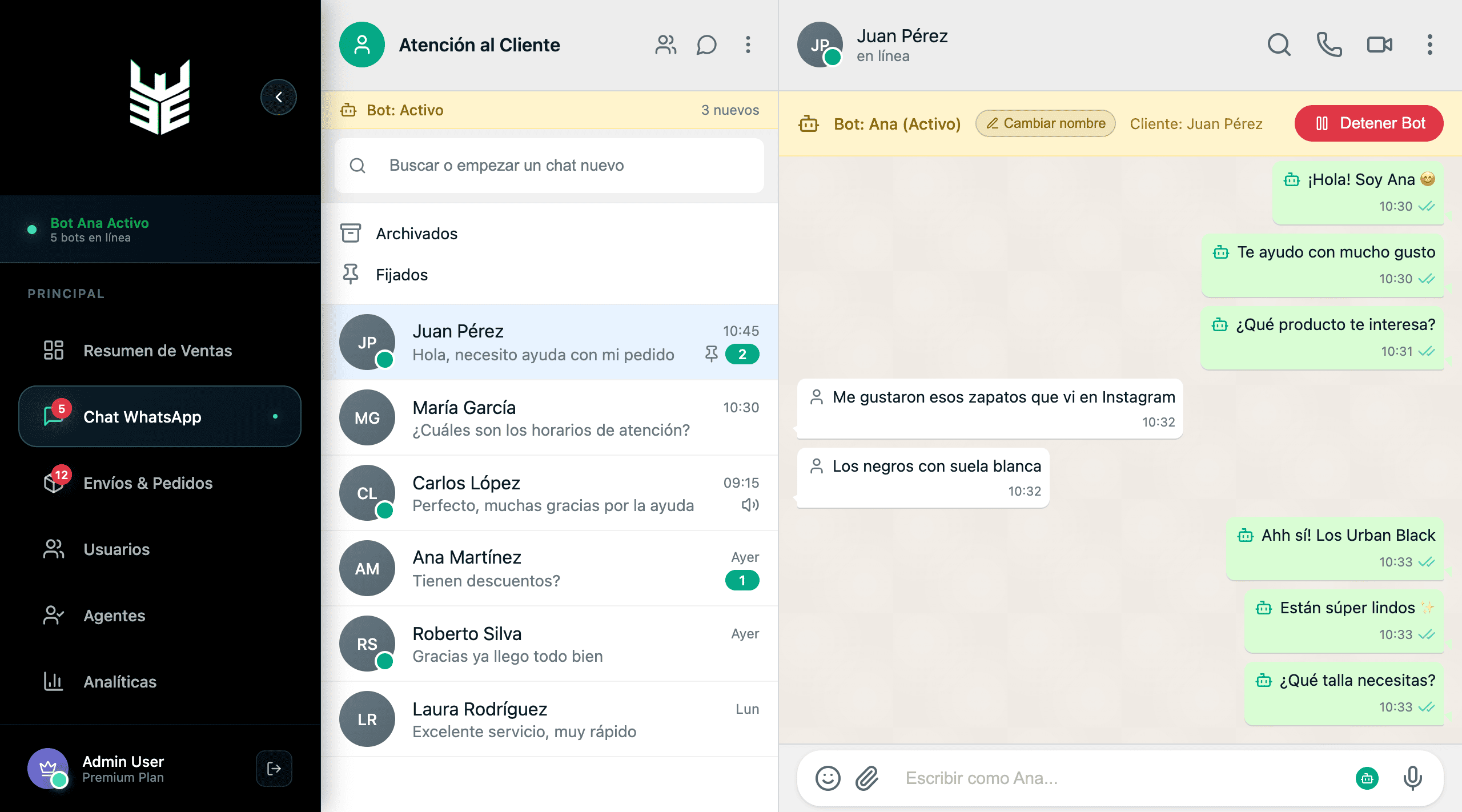The height and width of the screenshot is (812, 1462).
Task: Click the Archivados box icon
Action: coord(350,234)
